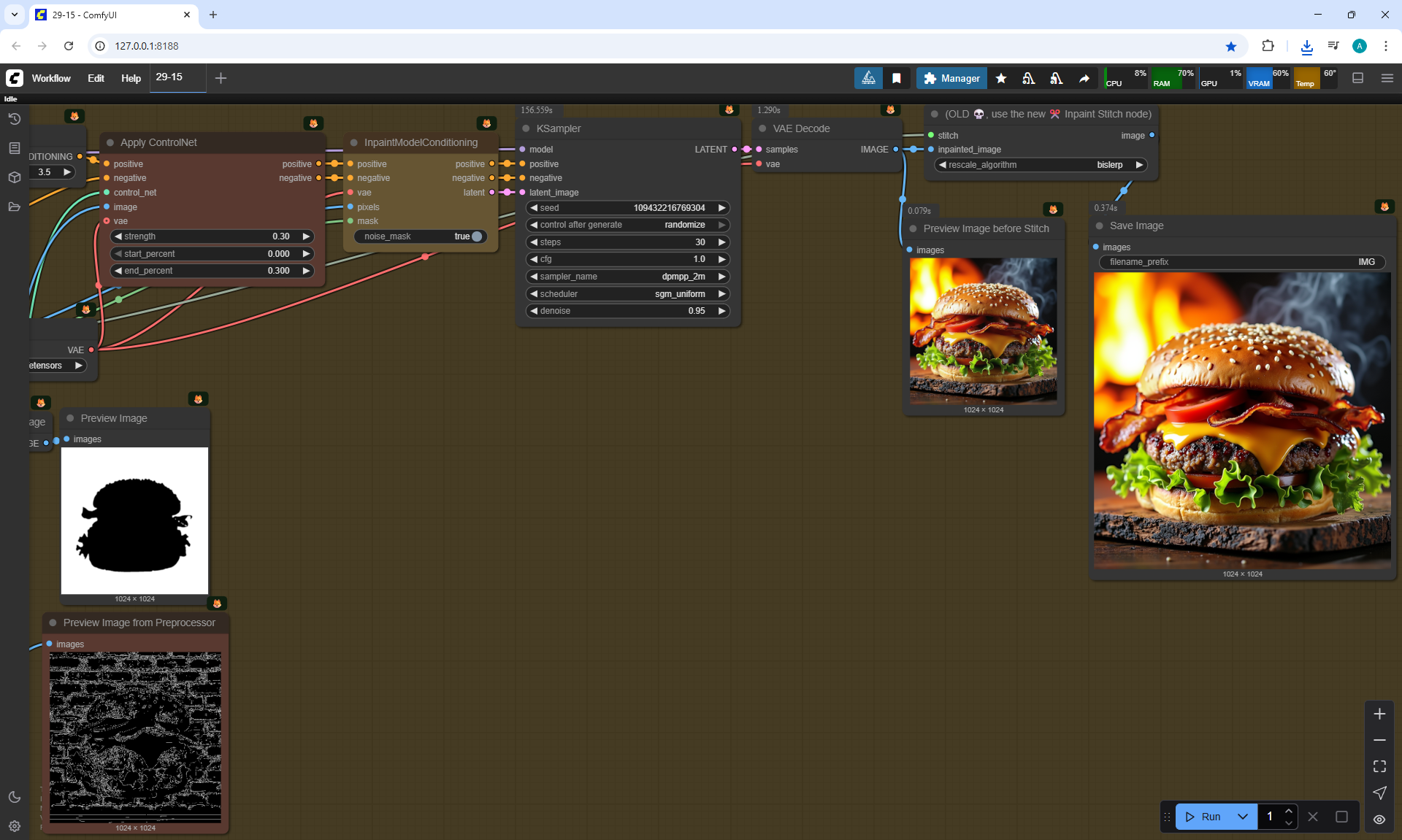Click the star favorites icon in toolbar
1402x840 pixels.
coord(1001,78)
